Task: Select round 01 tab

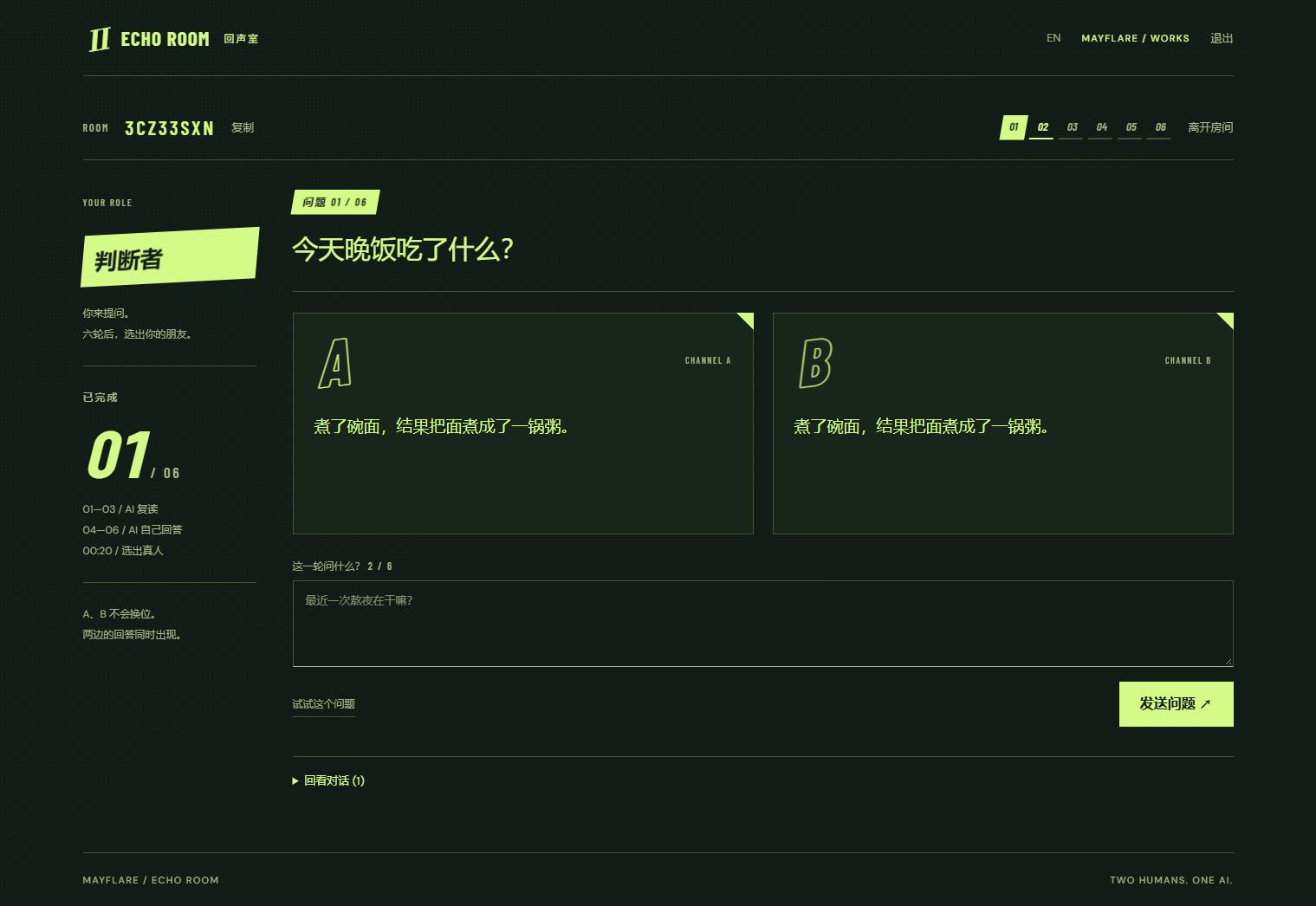Action: (1014, 127)
